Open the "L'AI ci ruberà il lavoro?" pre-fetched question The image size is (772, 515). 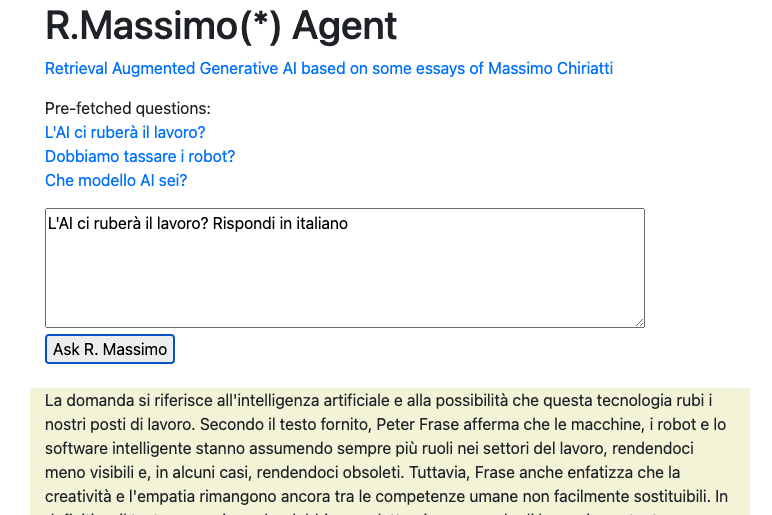(125, 132)
